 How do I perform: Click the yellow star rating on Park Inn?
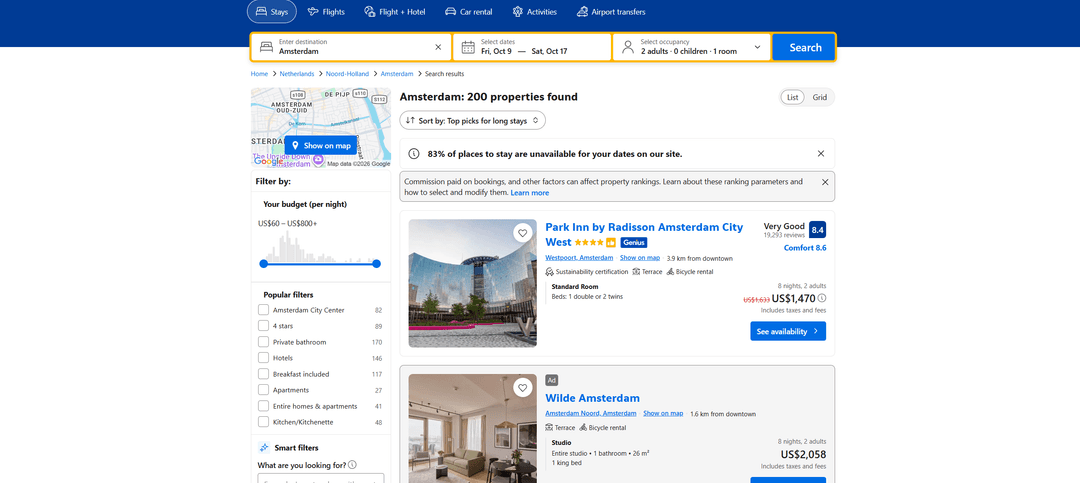[x=589, y=243]
